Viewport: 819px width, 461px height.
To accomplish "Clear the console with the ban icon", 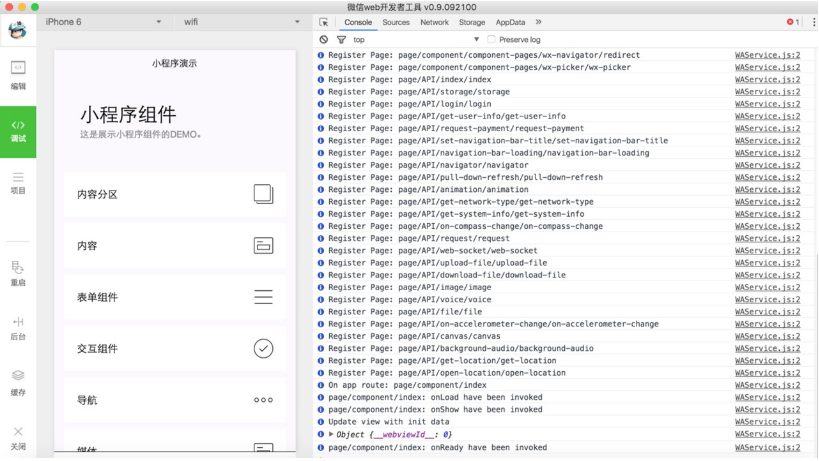I will pos(324,39).
